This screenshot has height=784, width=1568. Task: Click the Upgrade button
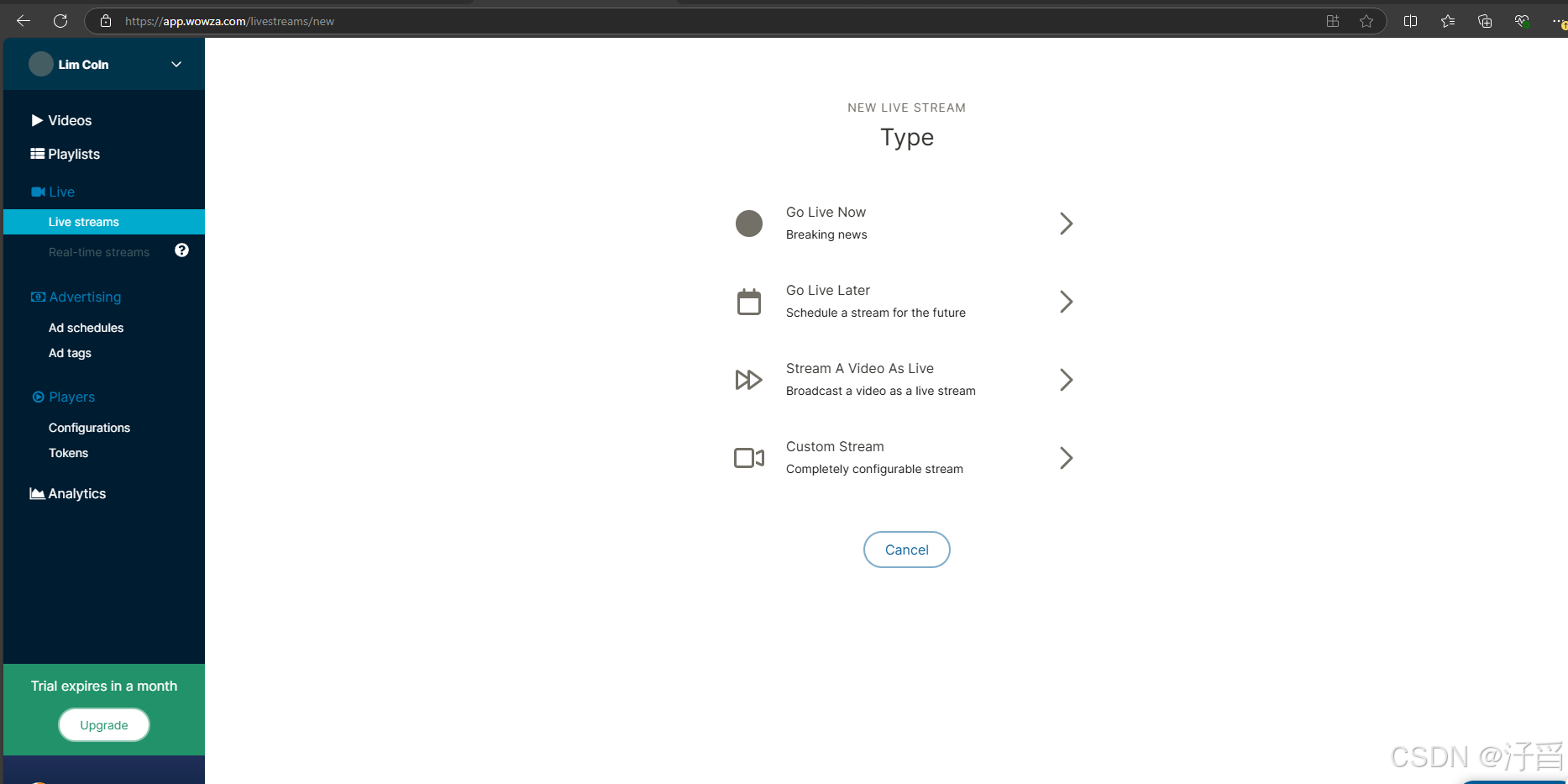pyautogui.click(x=104, y=725)
